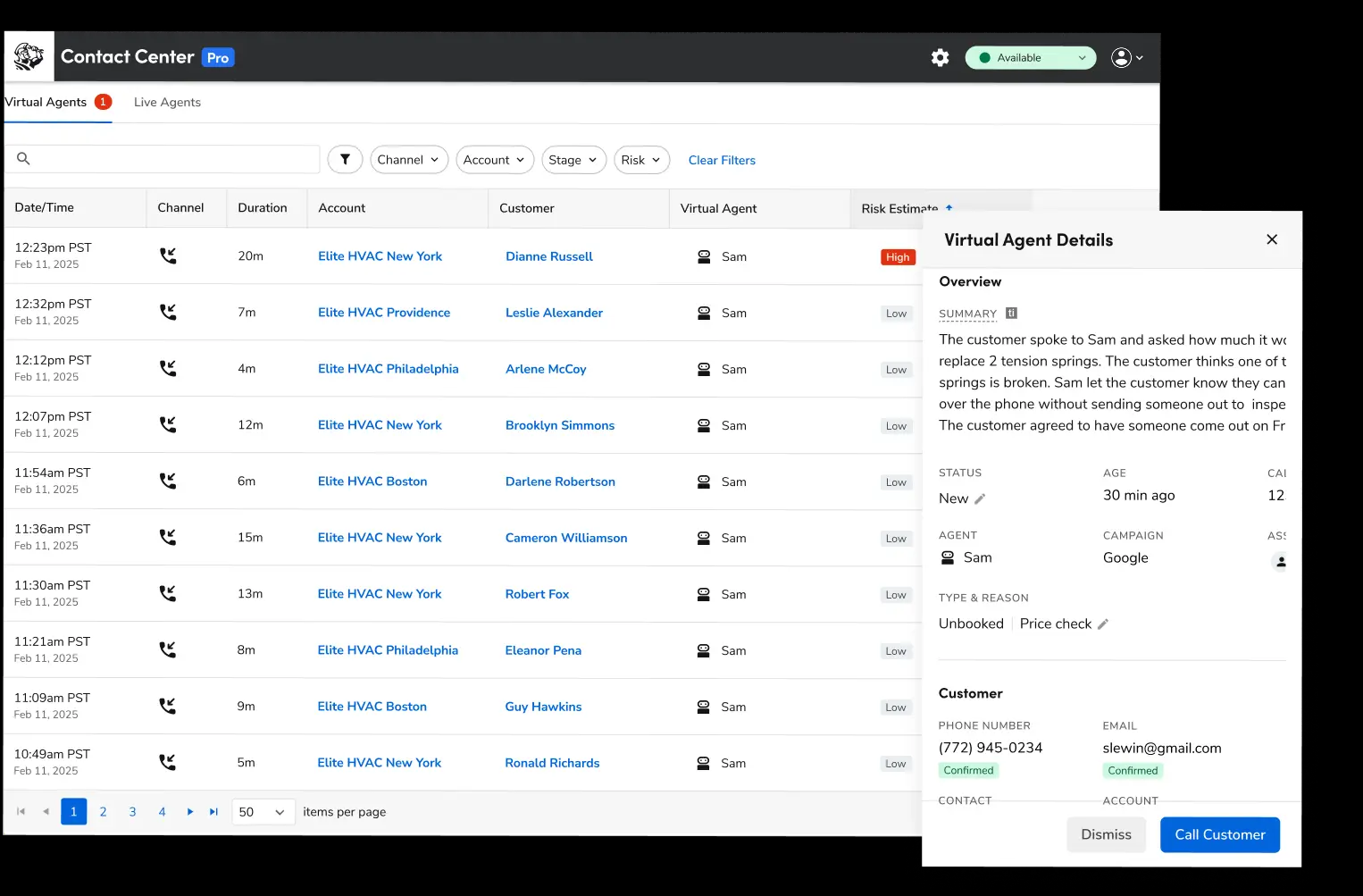Go to the previous page arrow
The width and height of the screenshot is (1363, 896).
46,811
